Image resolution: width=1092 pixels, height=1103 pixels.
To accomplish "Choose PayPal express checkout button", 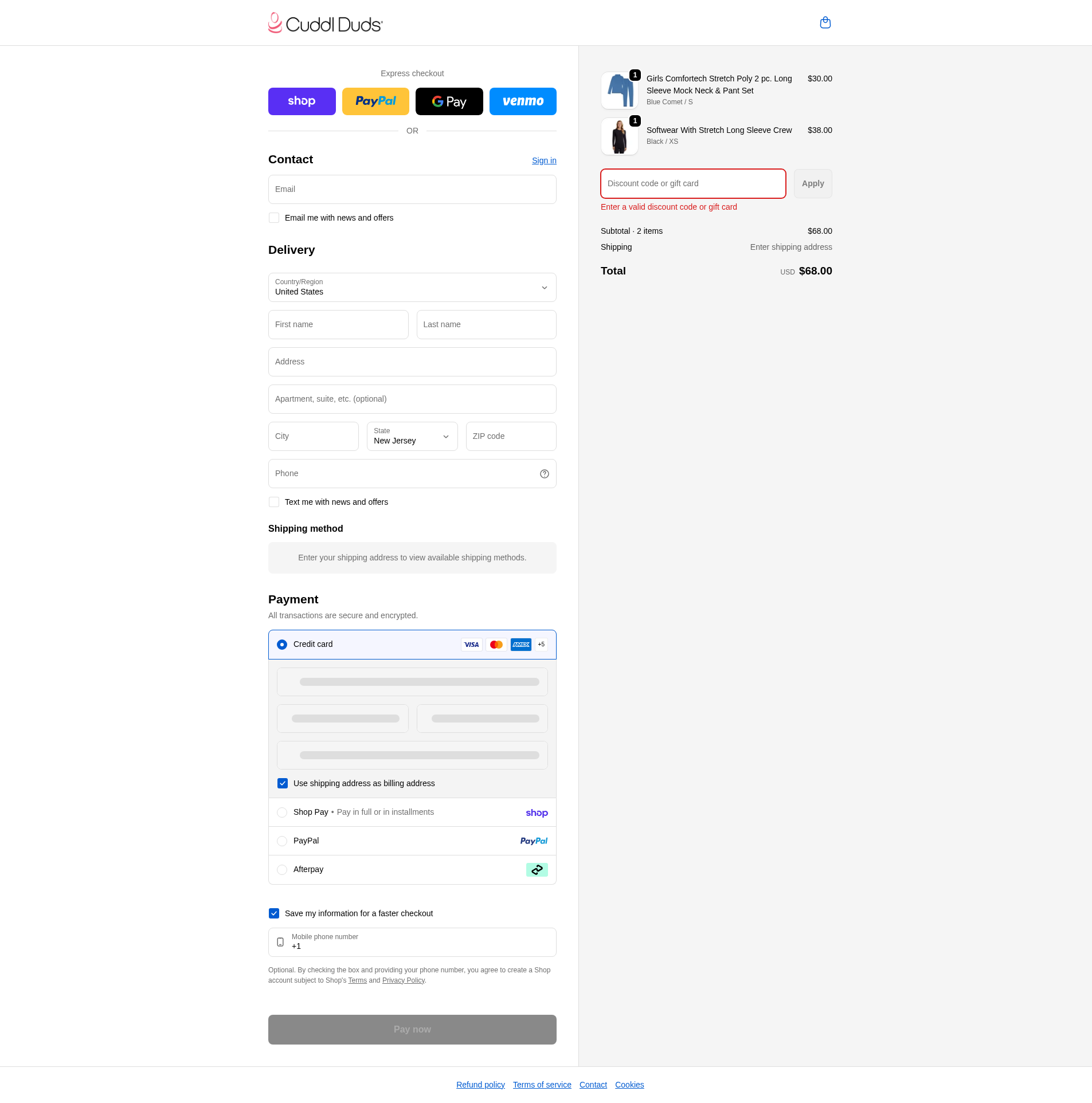I will (375, 101).
